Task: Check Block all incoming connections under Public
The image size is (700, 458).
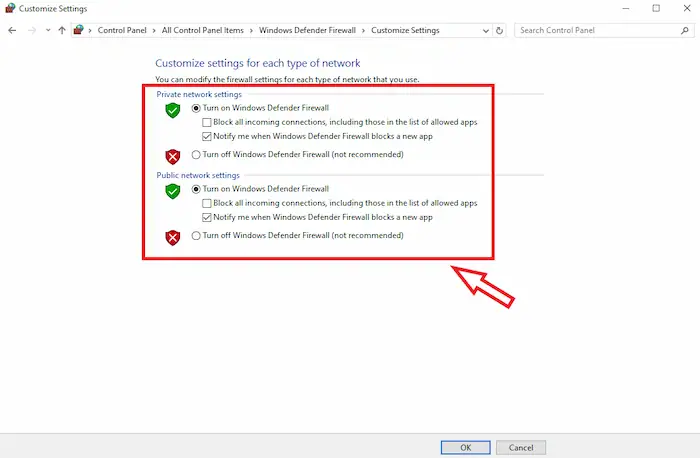Action: pyautogui.click(x=207, y=204)
